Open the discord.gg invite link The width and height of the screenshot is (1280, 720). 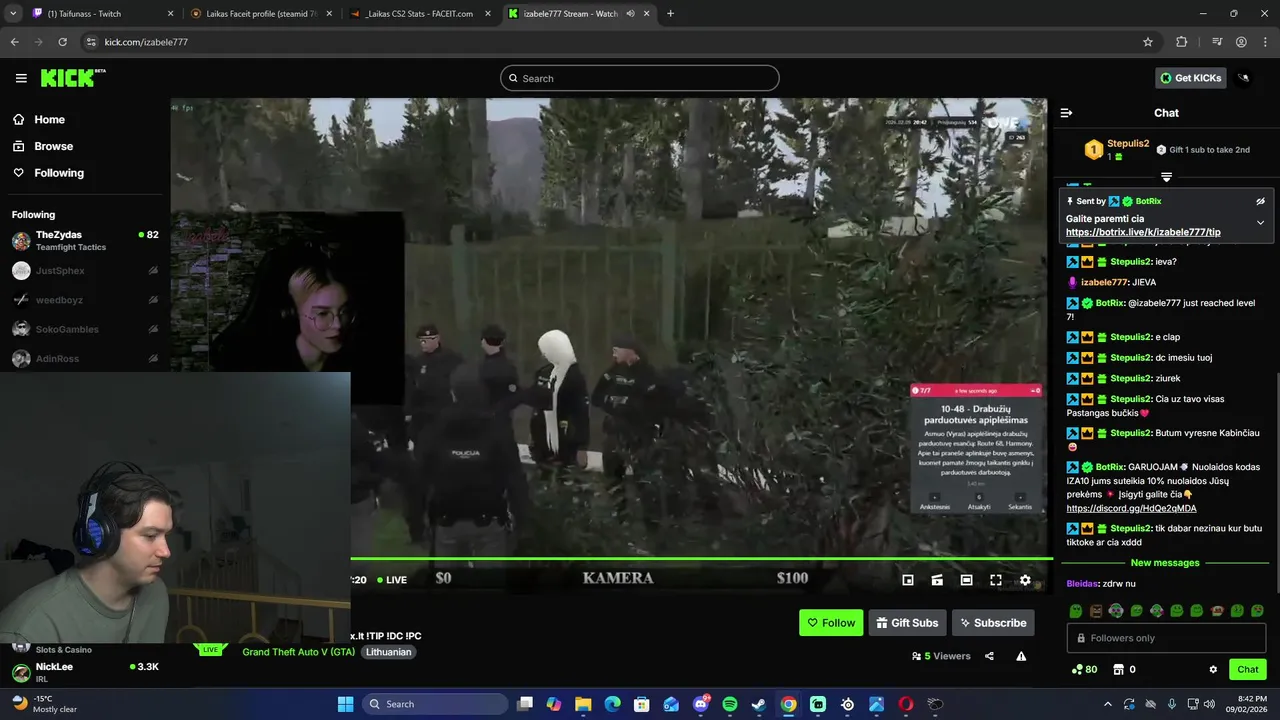pyautogui.click(x=1131, y=508)
